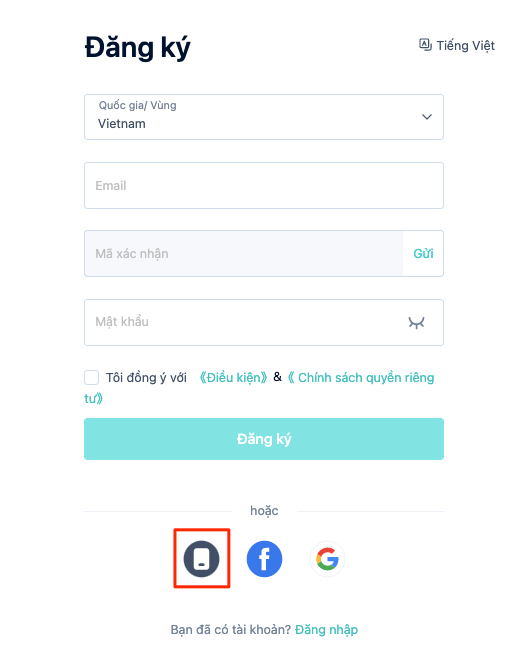531x665 pixels.
Task: Open the Vietnam country selector
Action: point(264,117)
